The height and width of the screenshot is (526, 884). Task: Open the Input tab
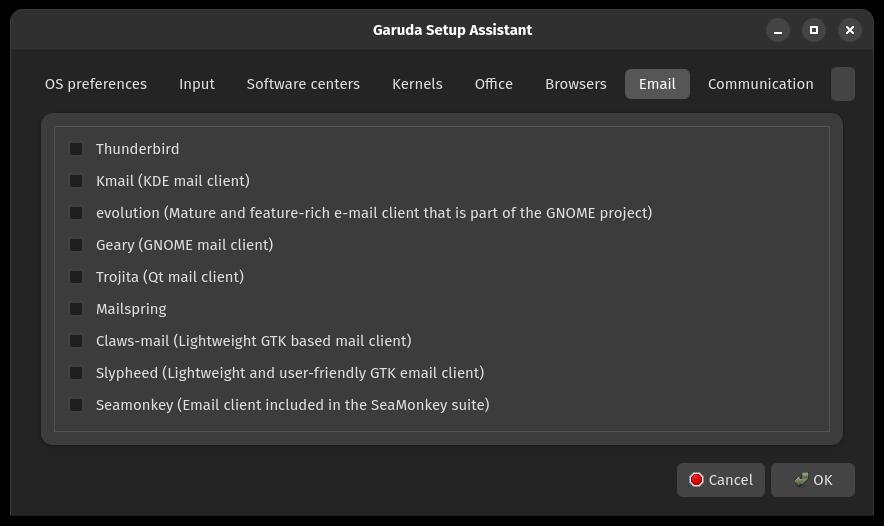click(197, 84)
